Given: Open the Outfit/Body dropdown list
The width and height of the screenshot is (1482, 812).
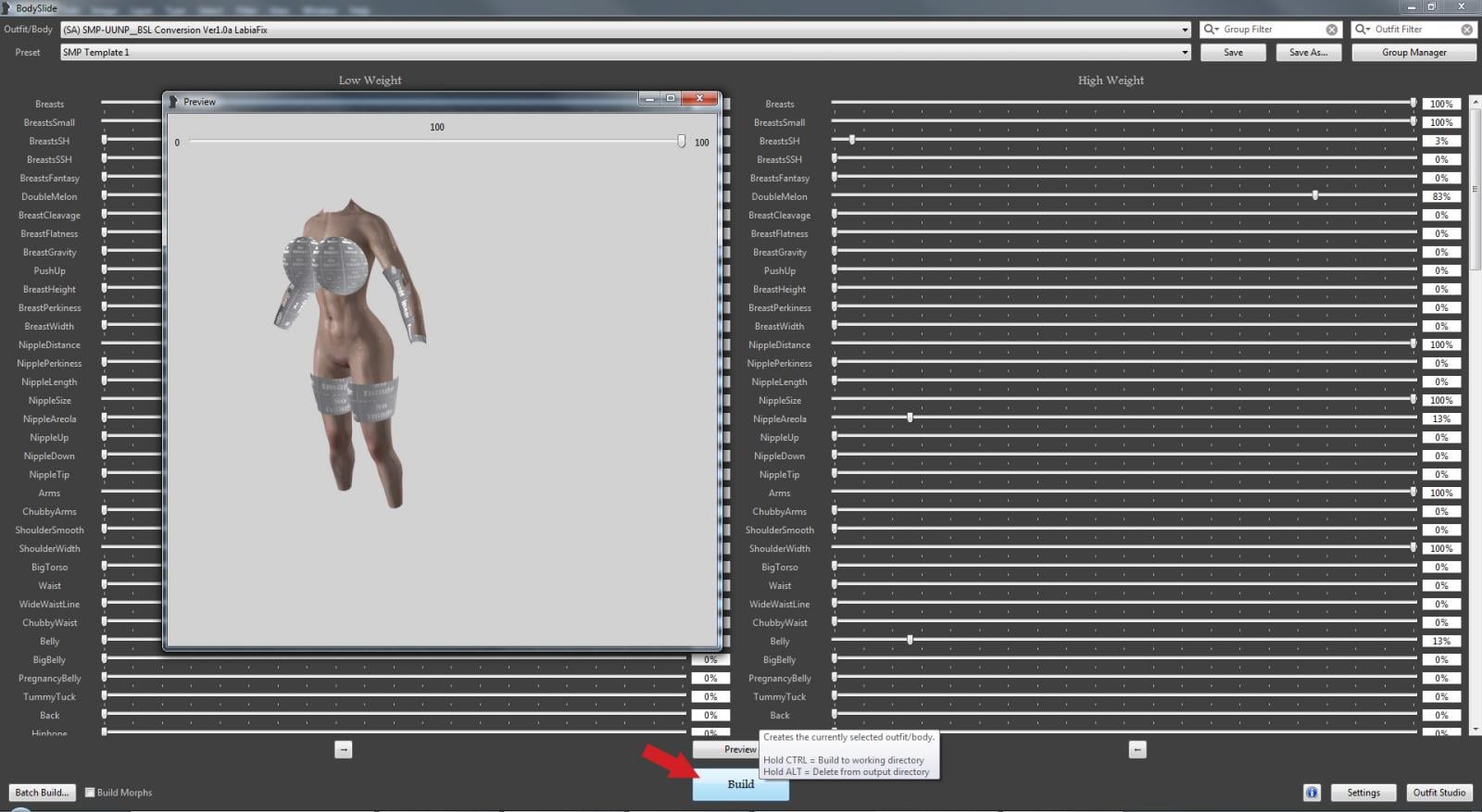Looking at the screenshot, I should tap(1185, 30).
